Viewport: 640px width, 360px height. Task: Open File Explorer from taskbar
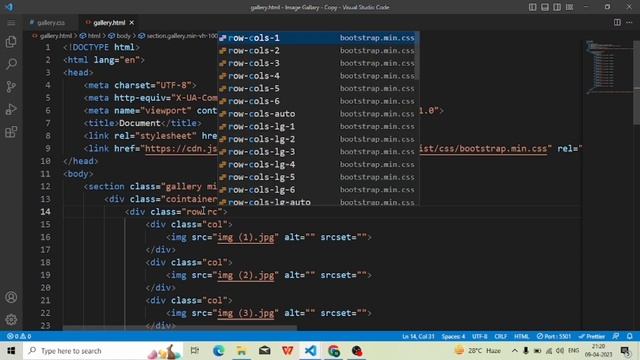click(x=241, y=351)
